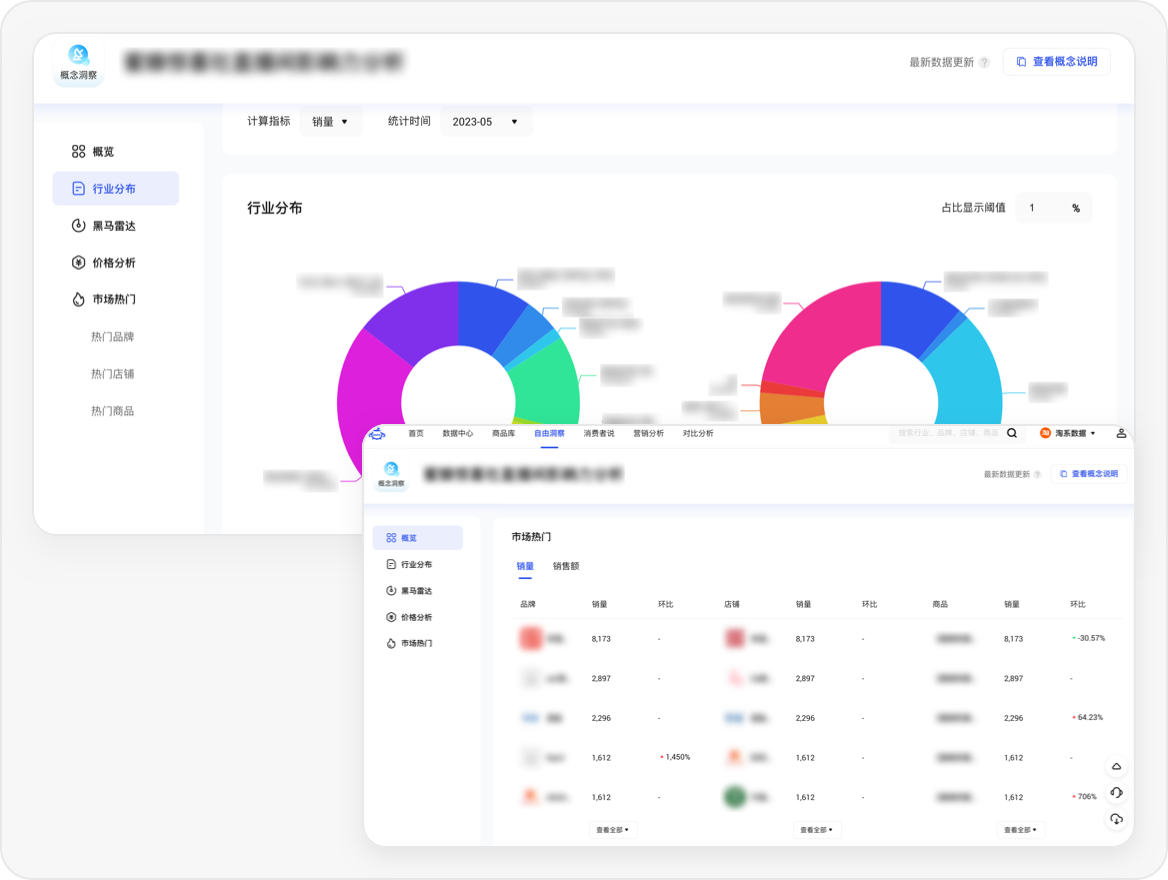Viewport: 1168px width, 880px height.
Task: Click 查看概念说明 button in the front window
Action: [x=1089, y=474]
